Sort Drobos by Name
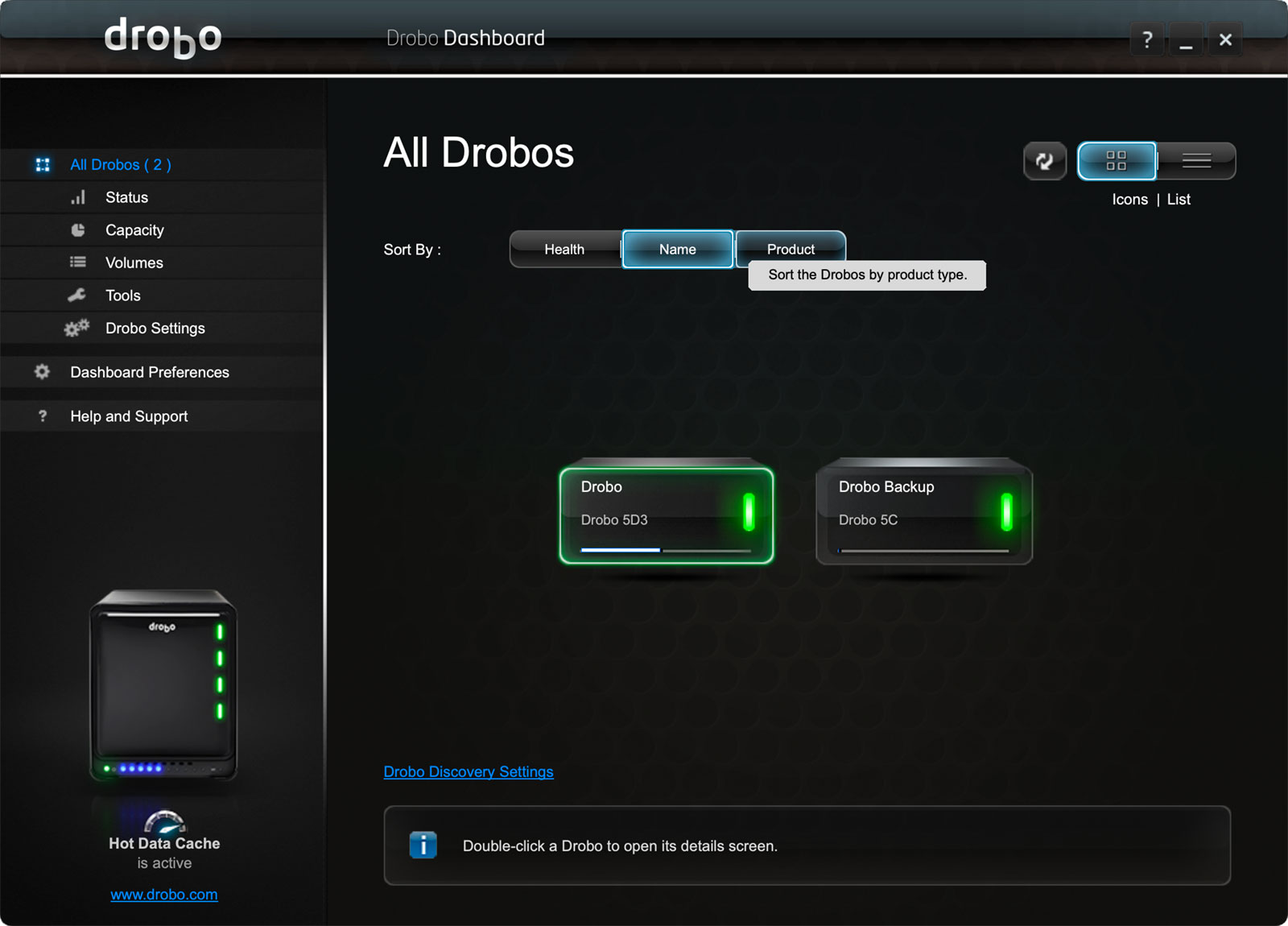 (x=677, y=250)
